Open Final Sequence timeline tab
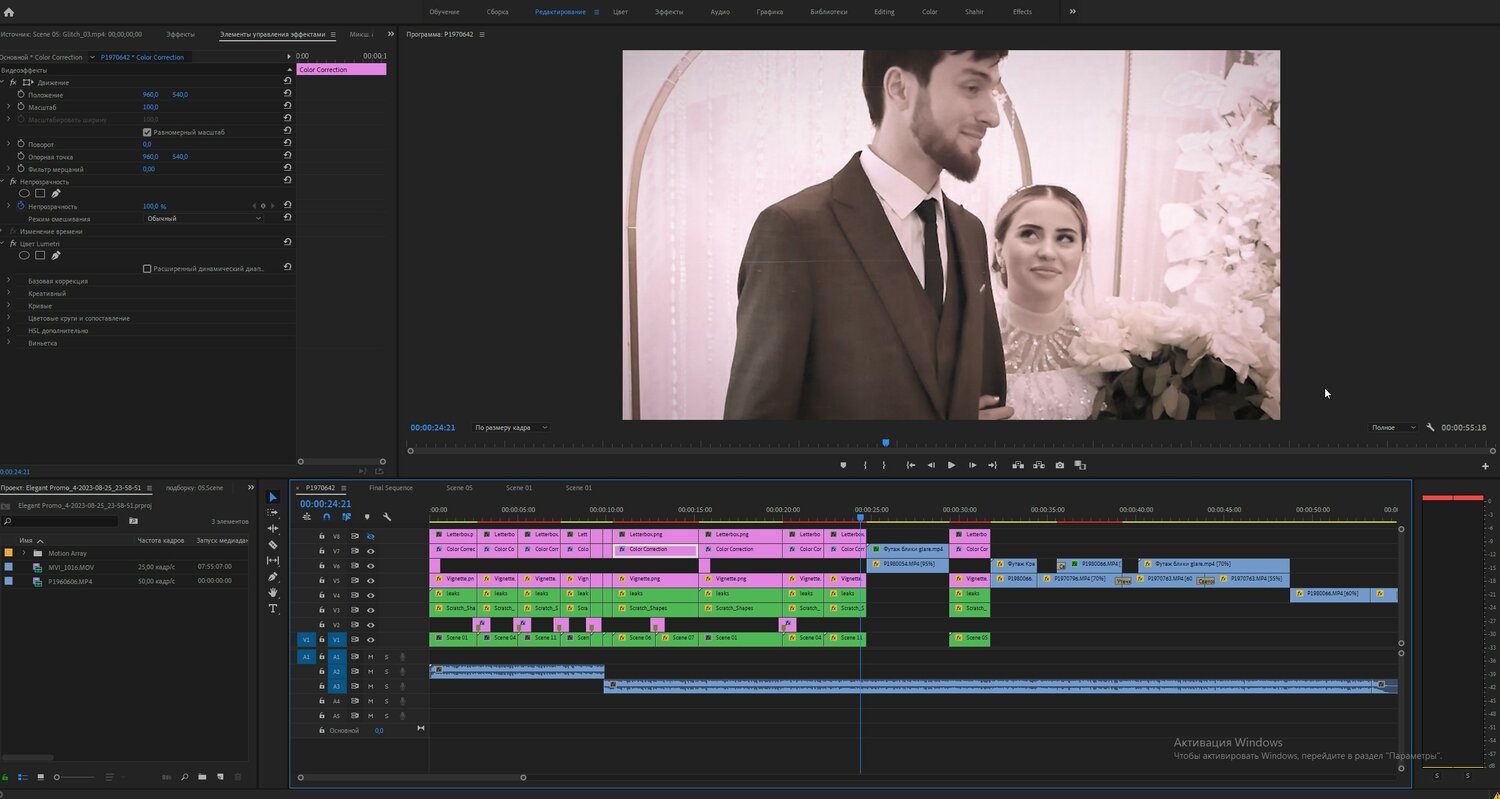 pyautogui.click(x=391, y=488)
